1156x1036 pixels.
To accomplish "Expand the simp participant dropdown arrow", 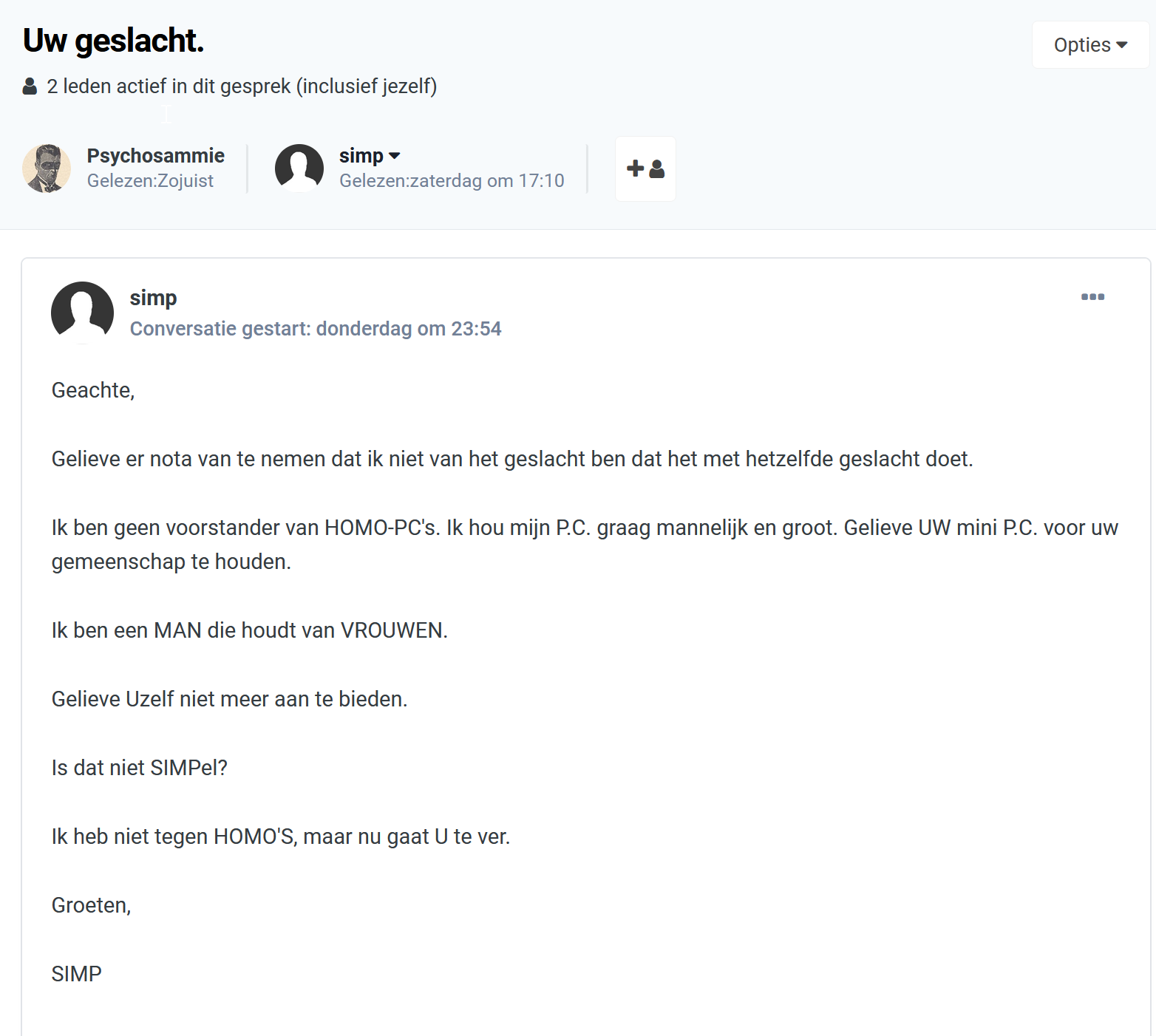I will click(x=395, y=156).
